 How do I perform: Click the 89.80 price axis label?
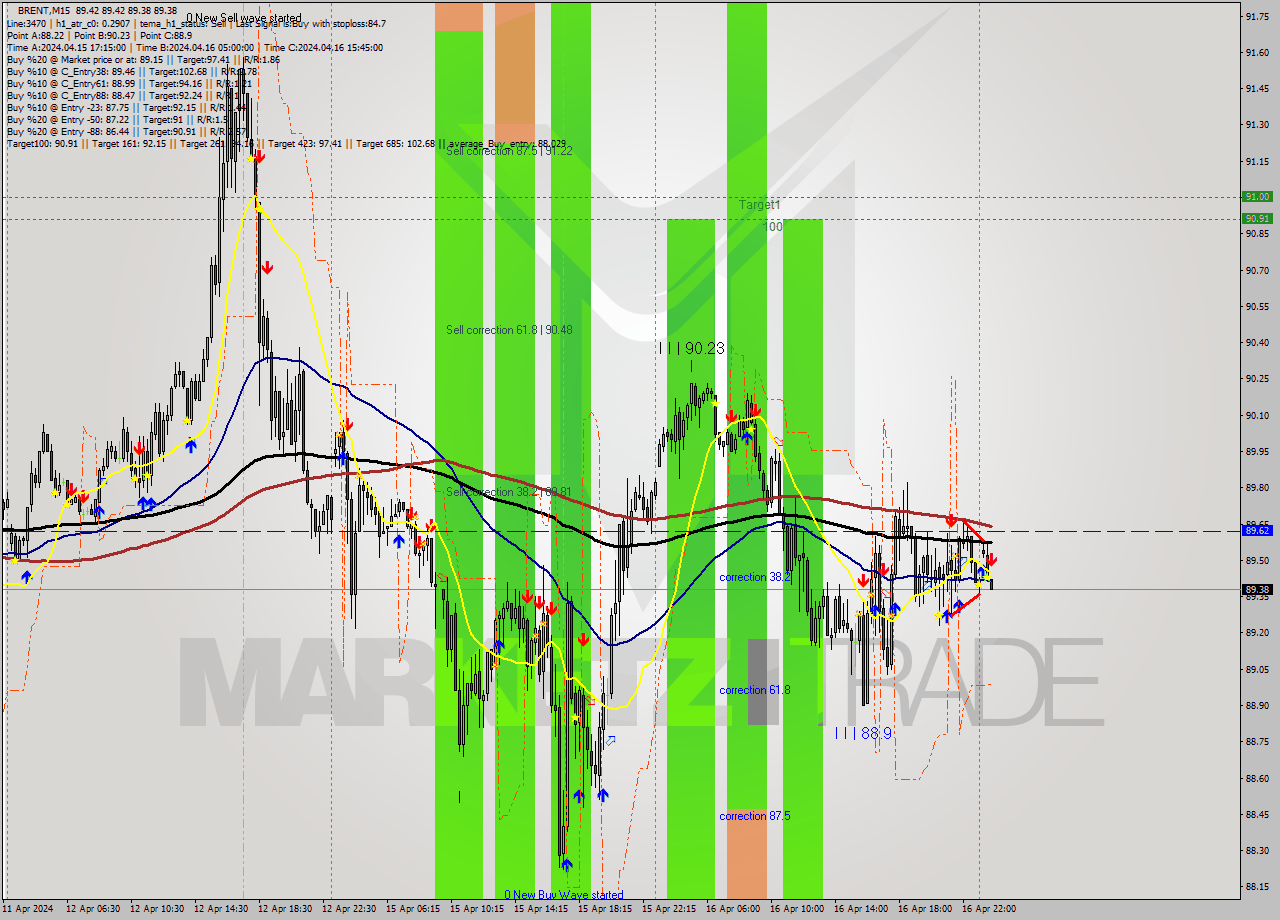tap(1257, 488)
